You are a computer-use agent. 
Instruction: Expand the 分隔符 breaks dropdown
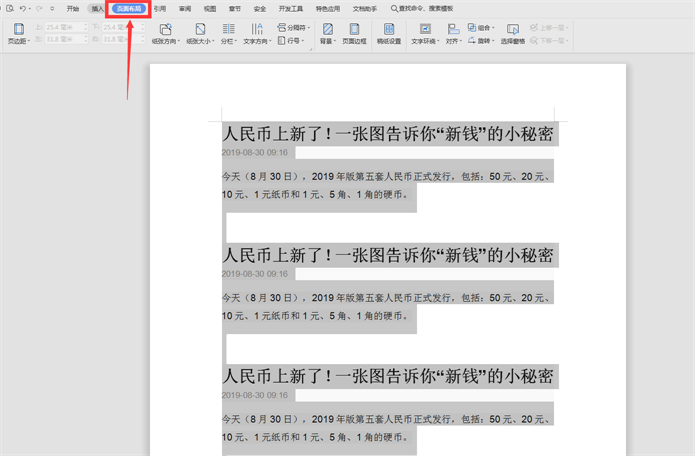(292, 28)
